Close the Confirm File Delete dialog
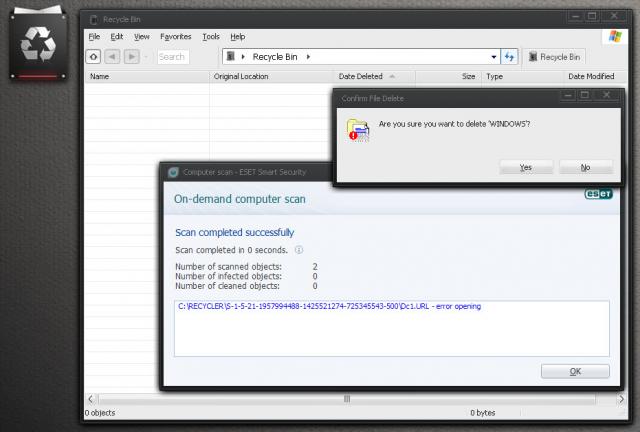This screenshot has height=432, width=640. click(x=607, y=95)
